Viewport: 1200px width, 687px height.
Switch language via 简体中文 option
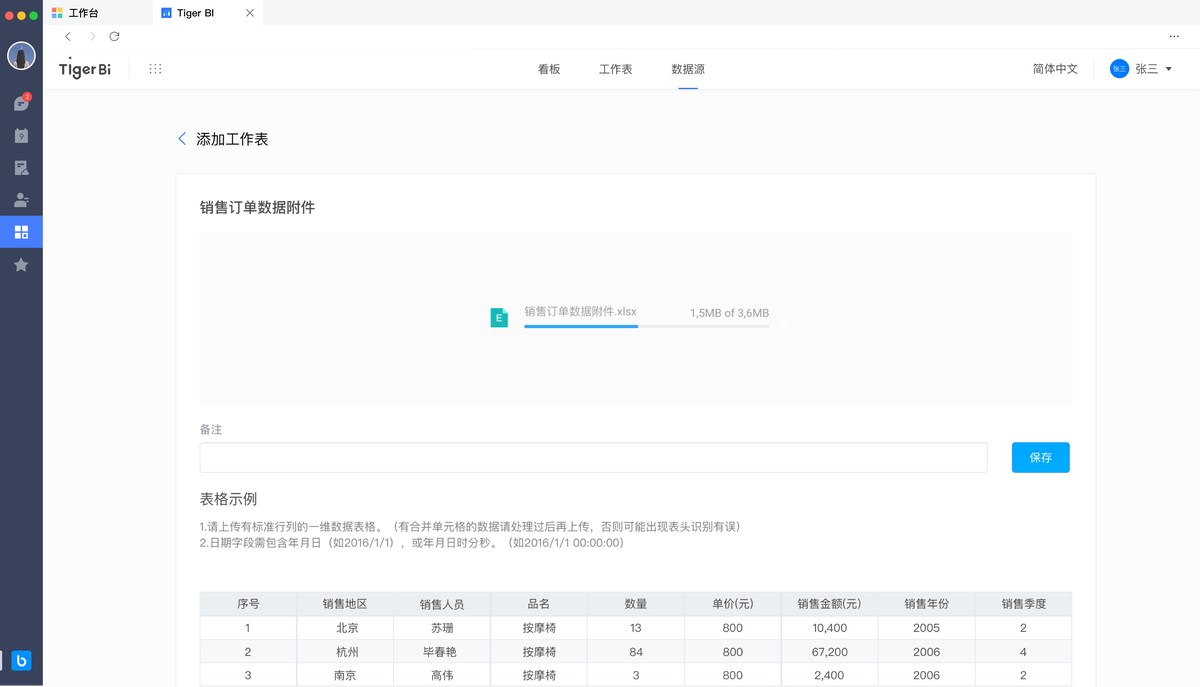[1054, 68]
